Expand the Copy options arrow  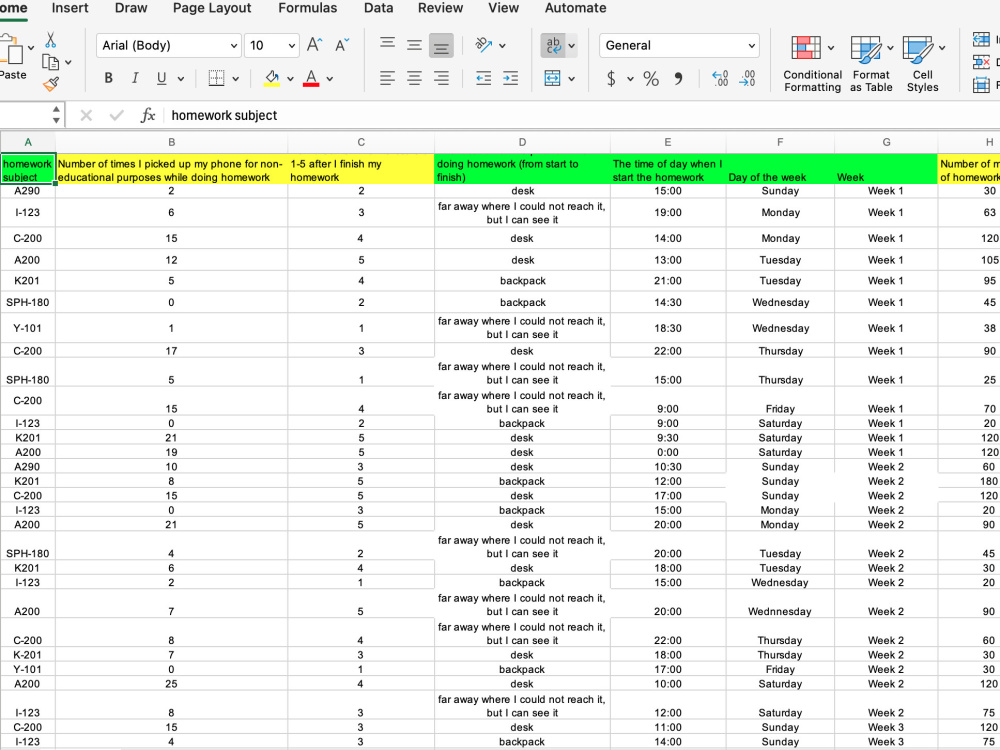click(68, 62)
